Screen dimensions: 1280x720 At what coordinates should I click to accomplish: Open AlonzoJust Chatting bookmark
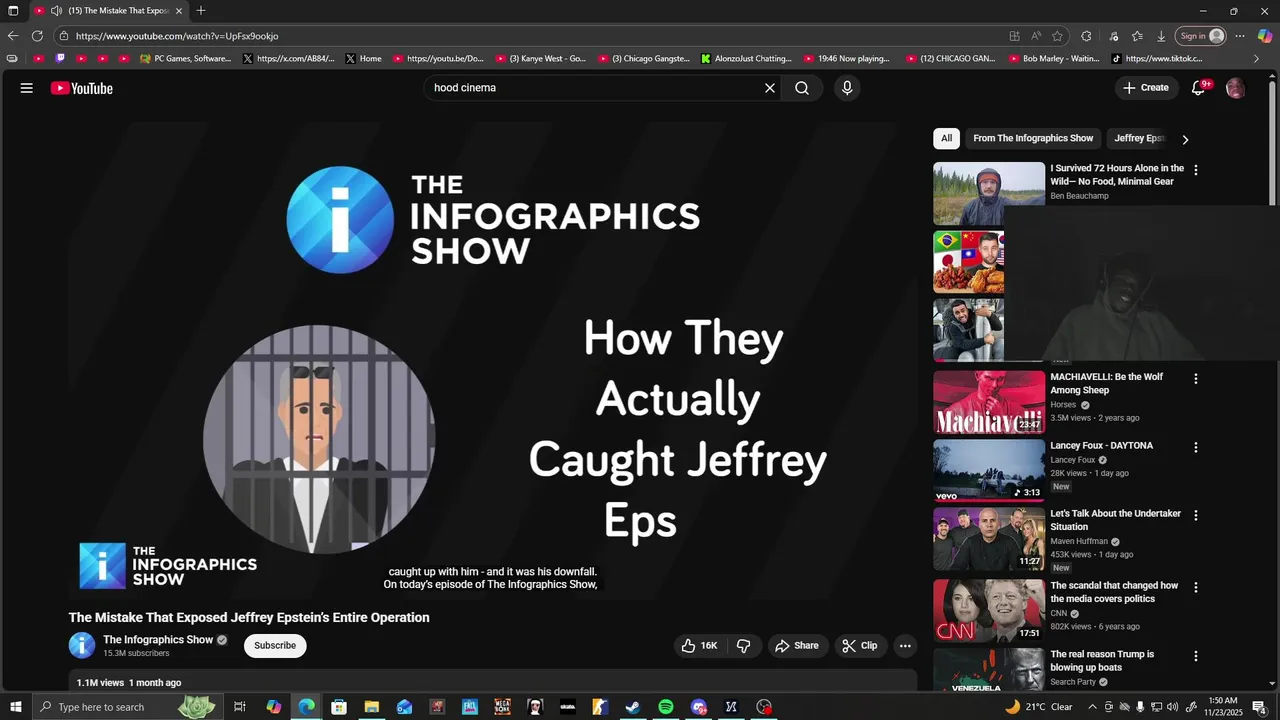click(746, 59)
